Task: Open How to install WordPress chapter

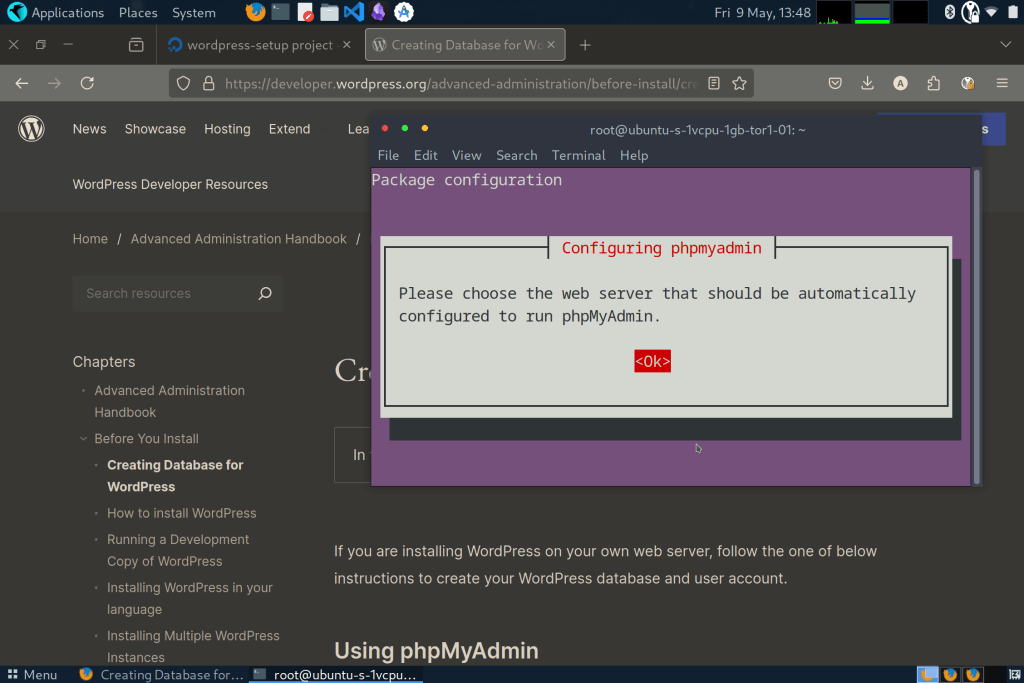Action: (x=182, y=513)
